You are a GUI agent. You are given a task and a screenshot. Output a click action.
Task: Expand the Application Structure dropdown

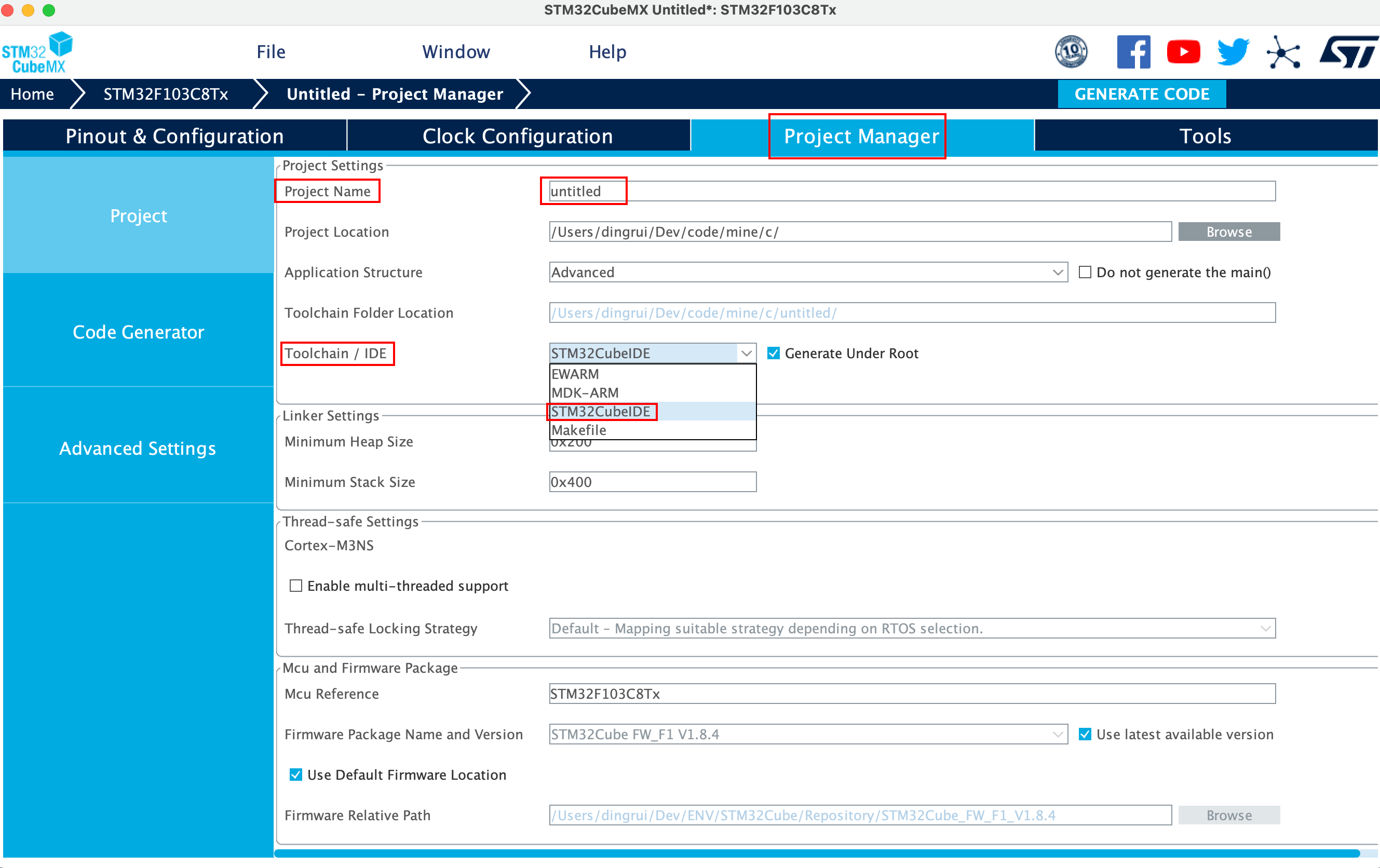pyautogui.click(x=1058, y=272)
